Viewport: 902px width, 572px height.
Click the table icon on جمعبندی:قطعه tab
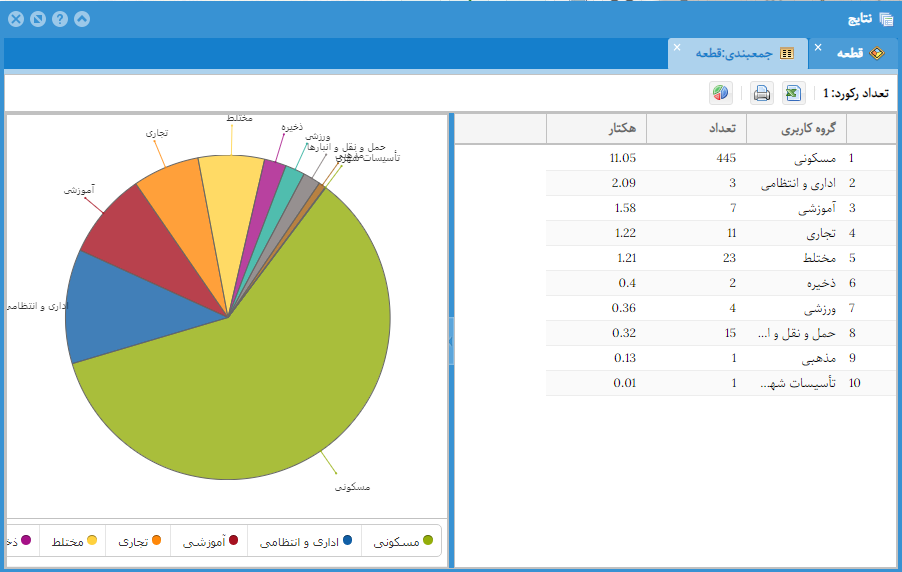point(787,53)
